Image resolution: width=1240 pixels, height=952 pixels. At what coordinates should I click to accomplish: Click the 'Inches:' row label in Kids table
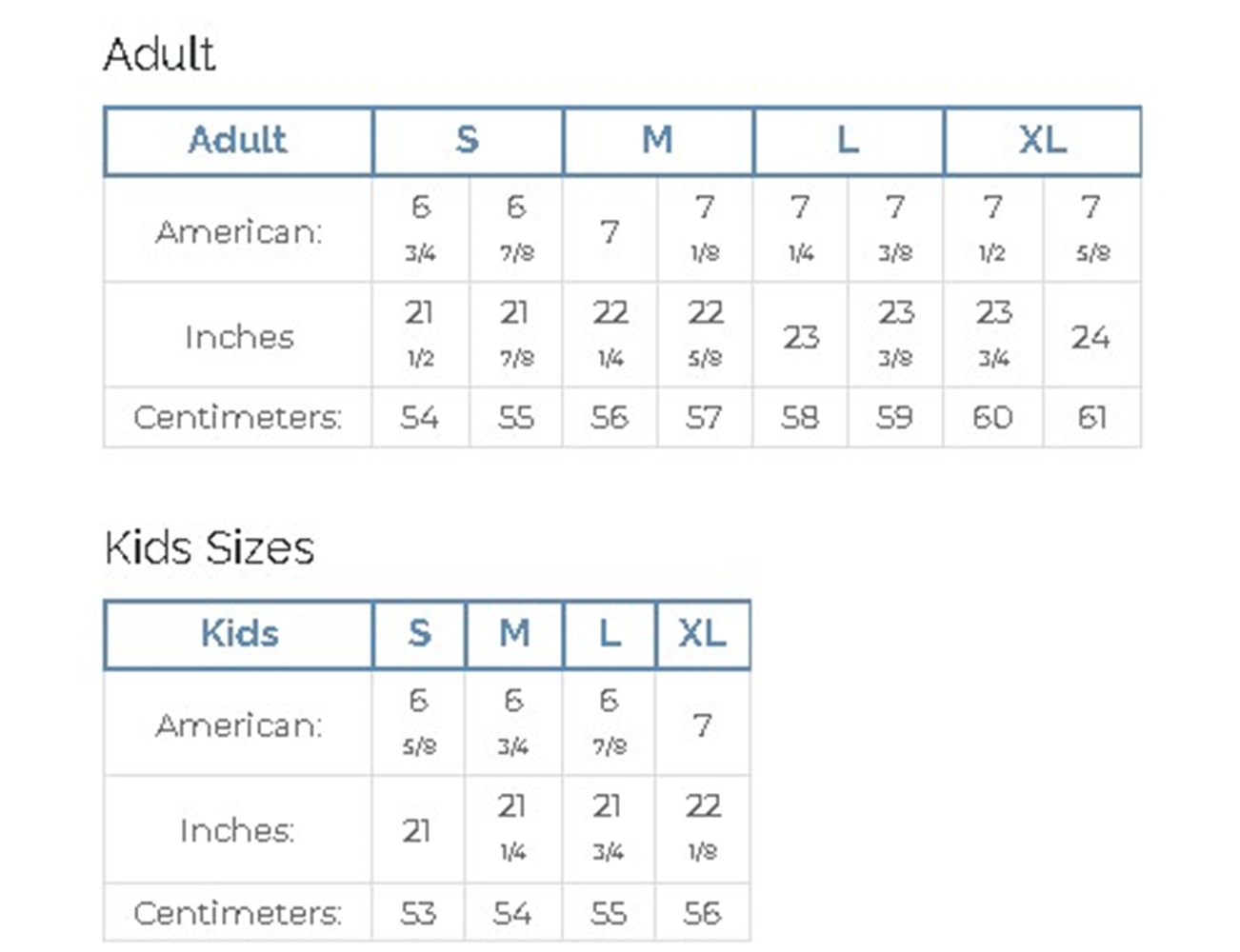(237, 831)
